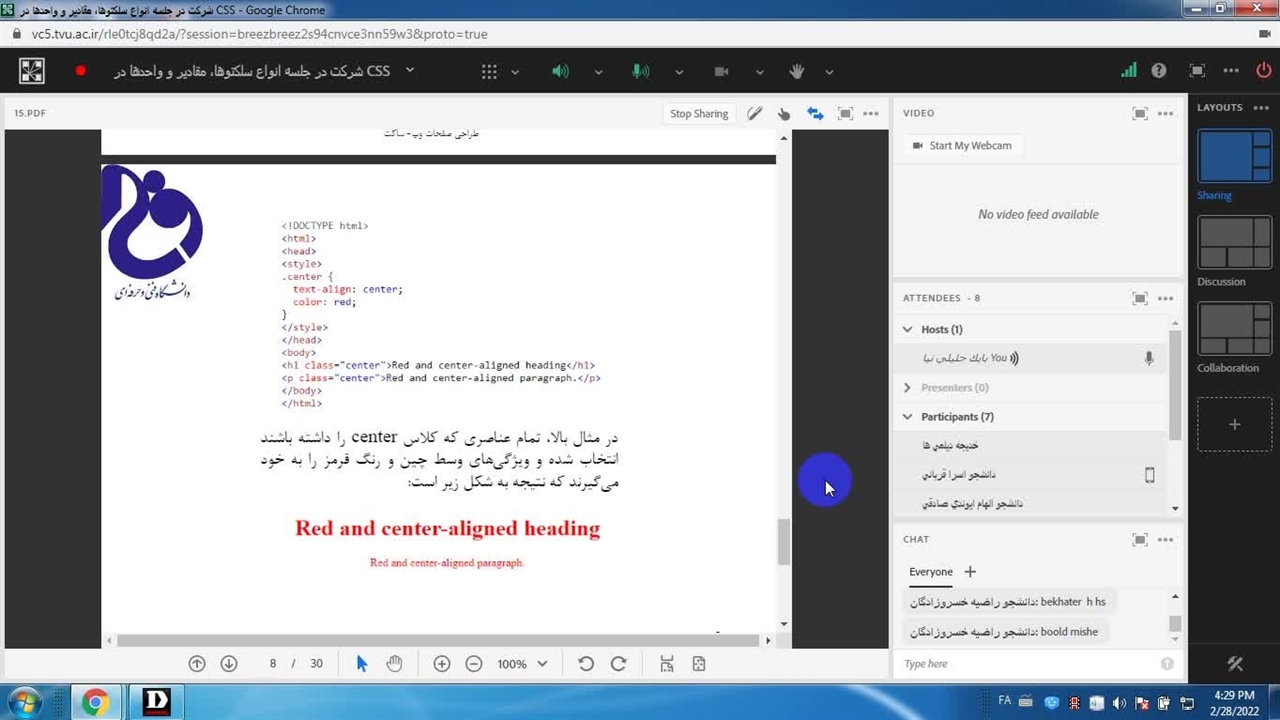Click the Stop Sharing button
1280x720 pixels.
[698, 114]
